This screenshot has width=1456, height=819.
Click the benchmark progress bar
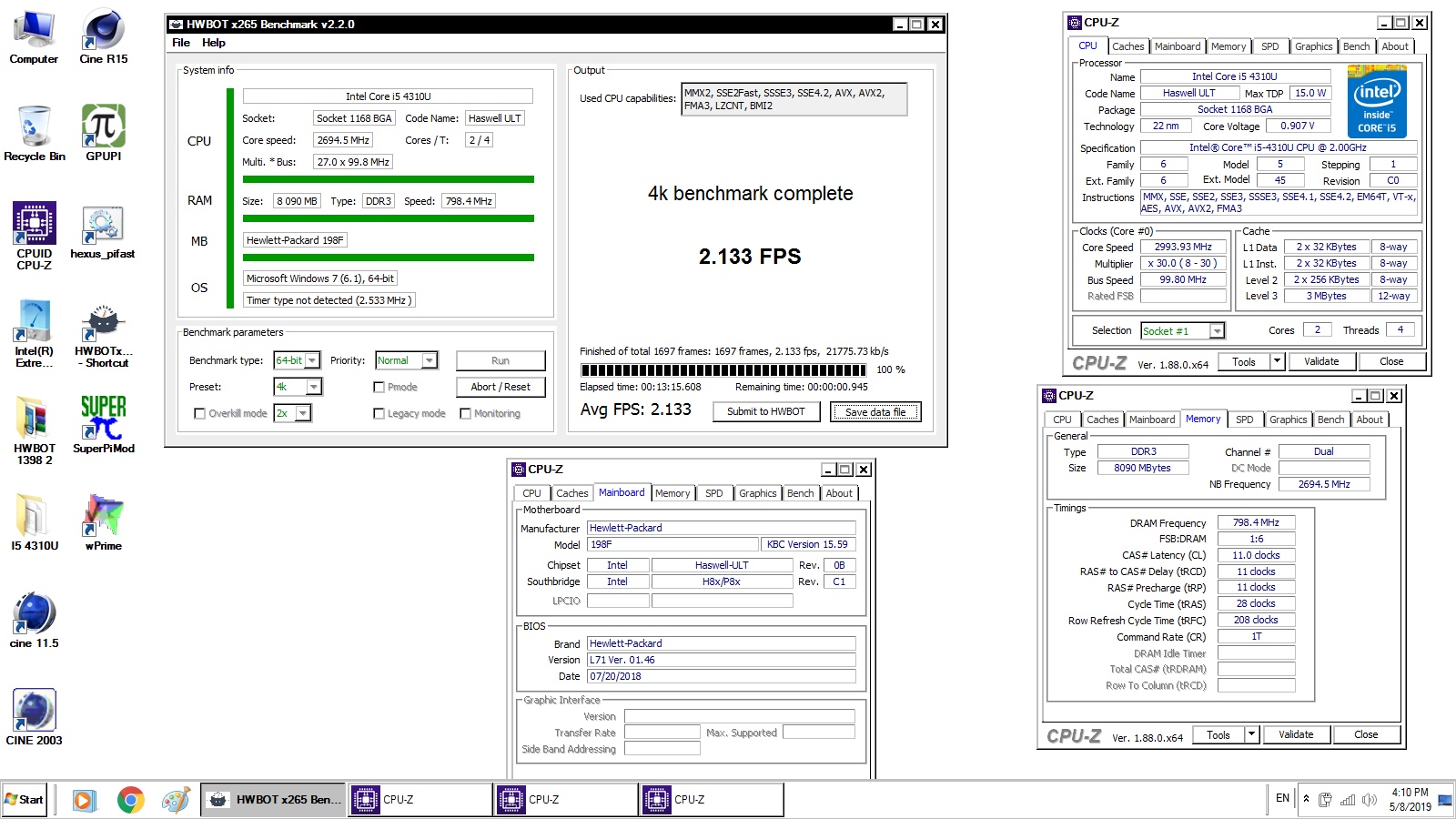[x=723, y=370]
